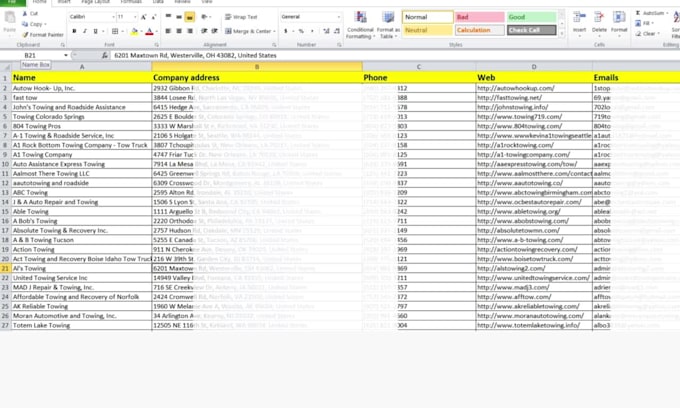The height and width of the screenshot is (408, 680).
Task: Click the AutoSum sigma icon
Action: pos(638,13)
